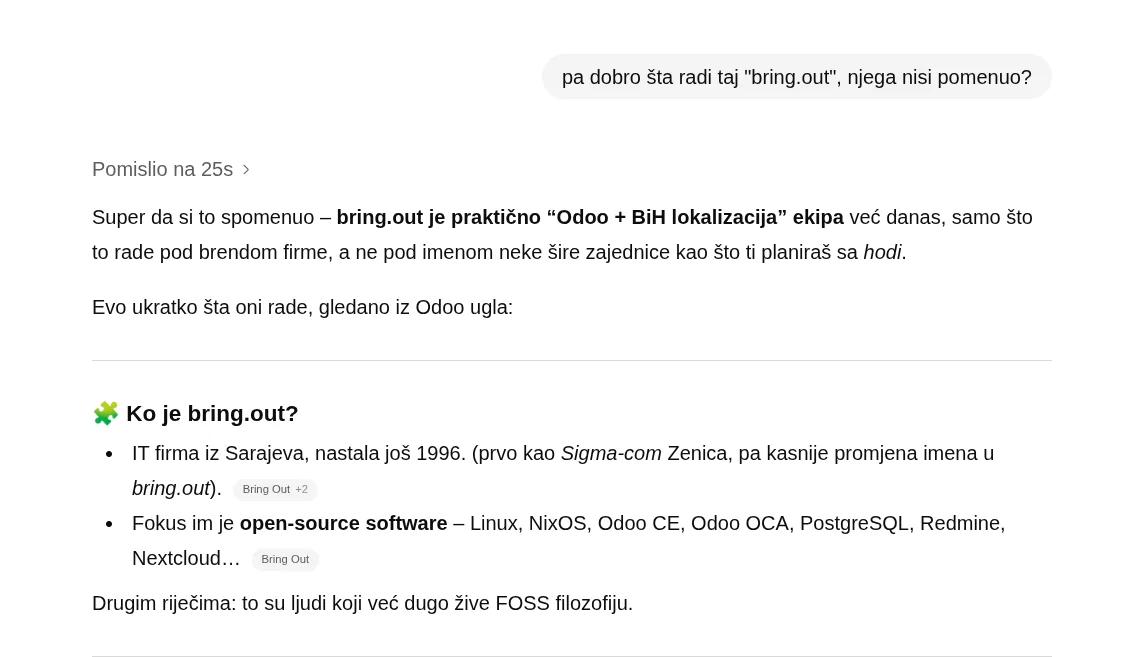1147x657 pixels.
Task: Click the "Ko je bring.out?" heading
Action: pyautogui.click(x=212, y=413)
